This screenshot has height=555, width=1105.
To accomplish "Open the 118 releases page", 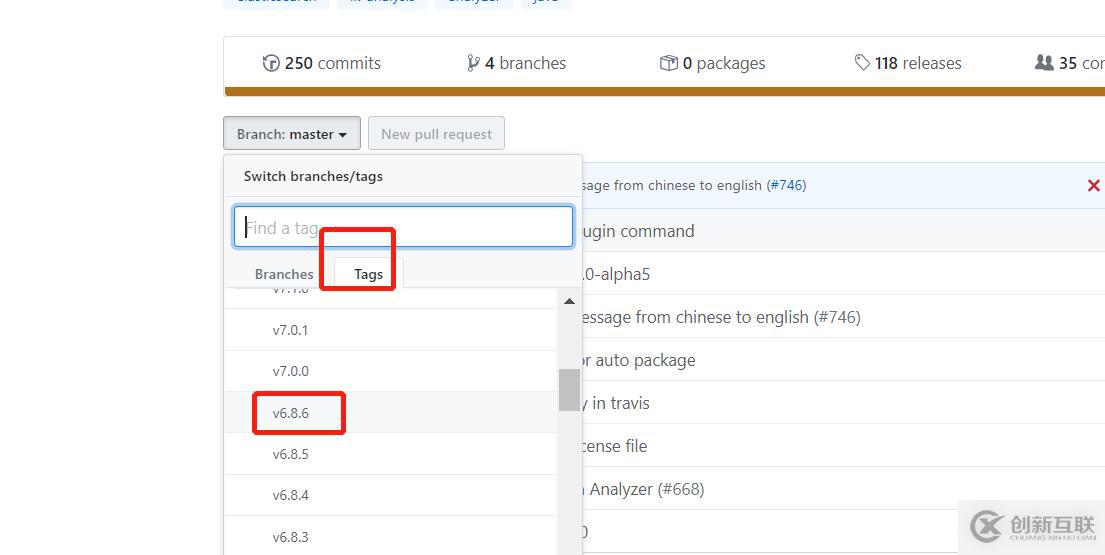I will click(908, 63).
